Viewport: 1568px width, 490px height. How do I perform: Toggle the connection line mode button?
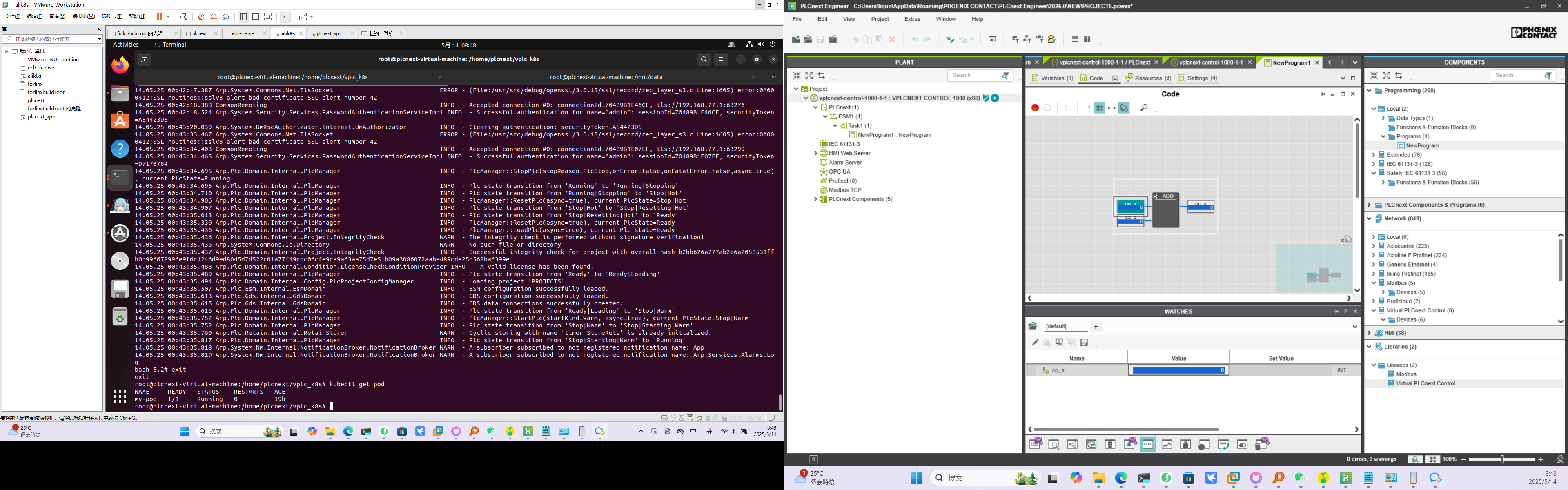click(1111, 108)
